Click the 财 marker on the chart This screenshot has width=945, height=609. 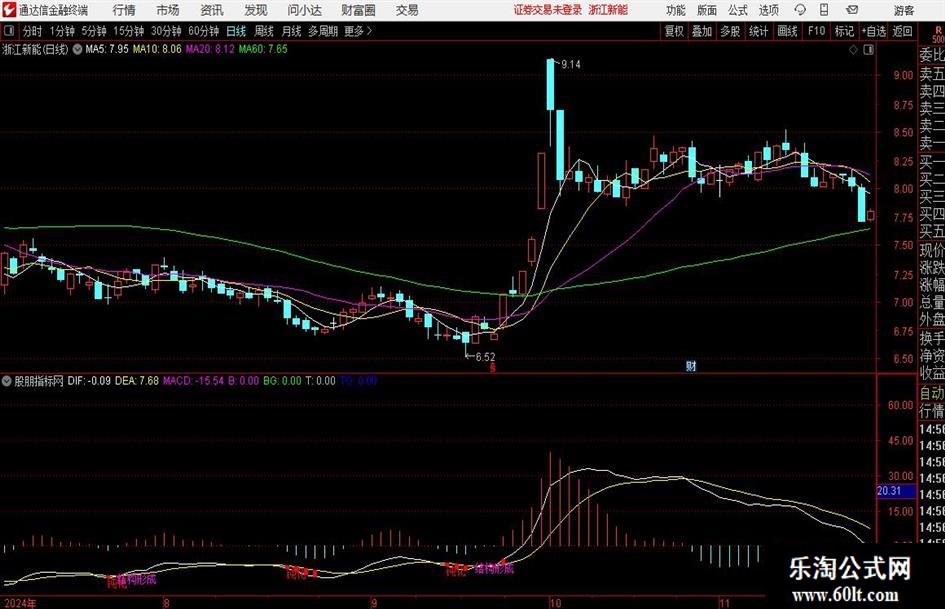pos(691,366)
